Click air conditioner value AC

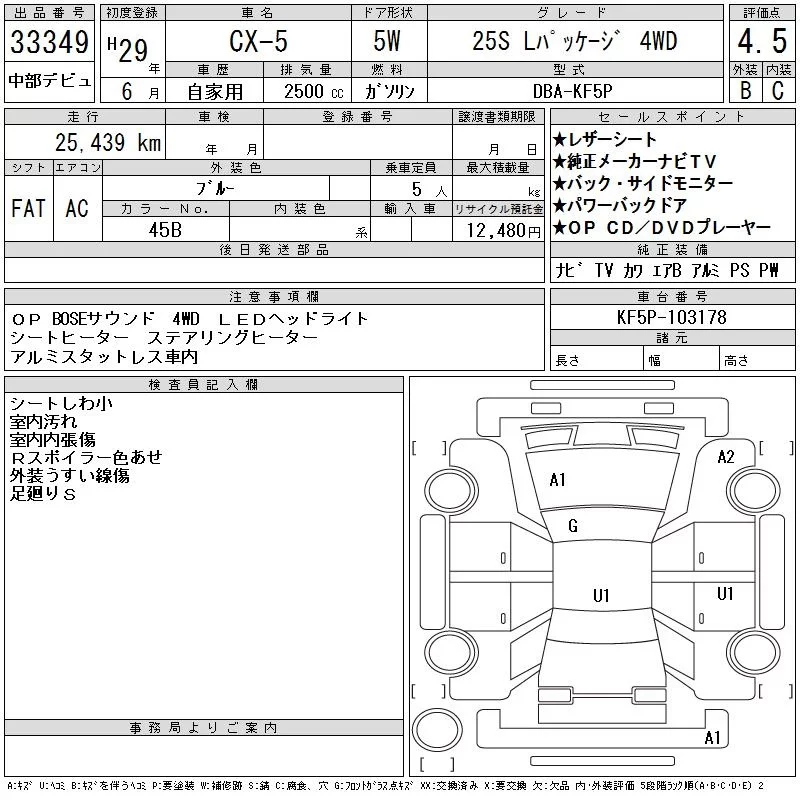(77, 208)
